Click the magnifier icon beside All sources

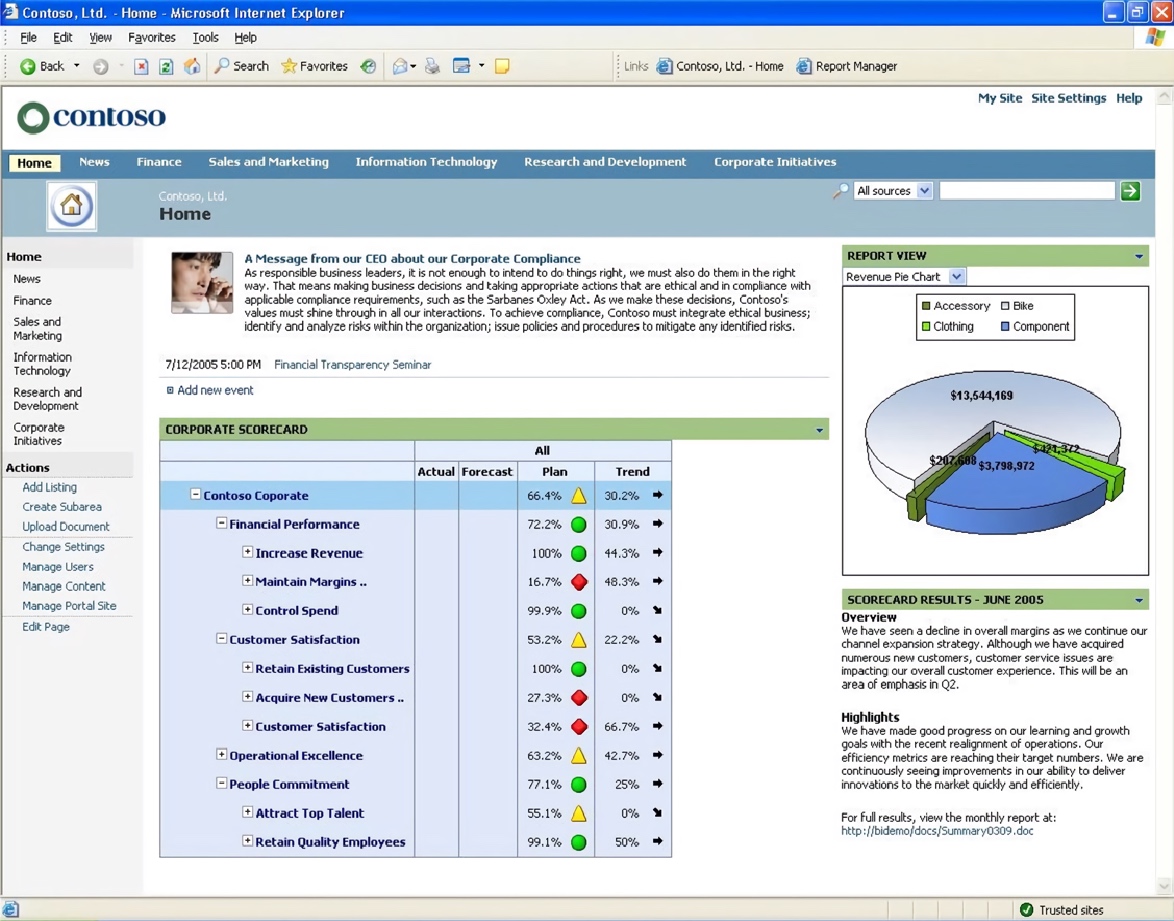pyautogui.click(x=841, y=192)
